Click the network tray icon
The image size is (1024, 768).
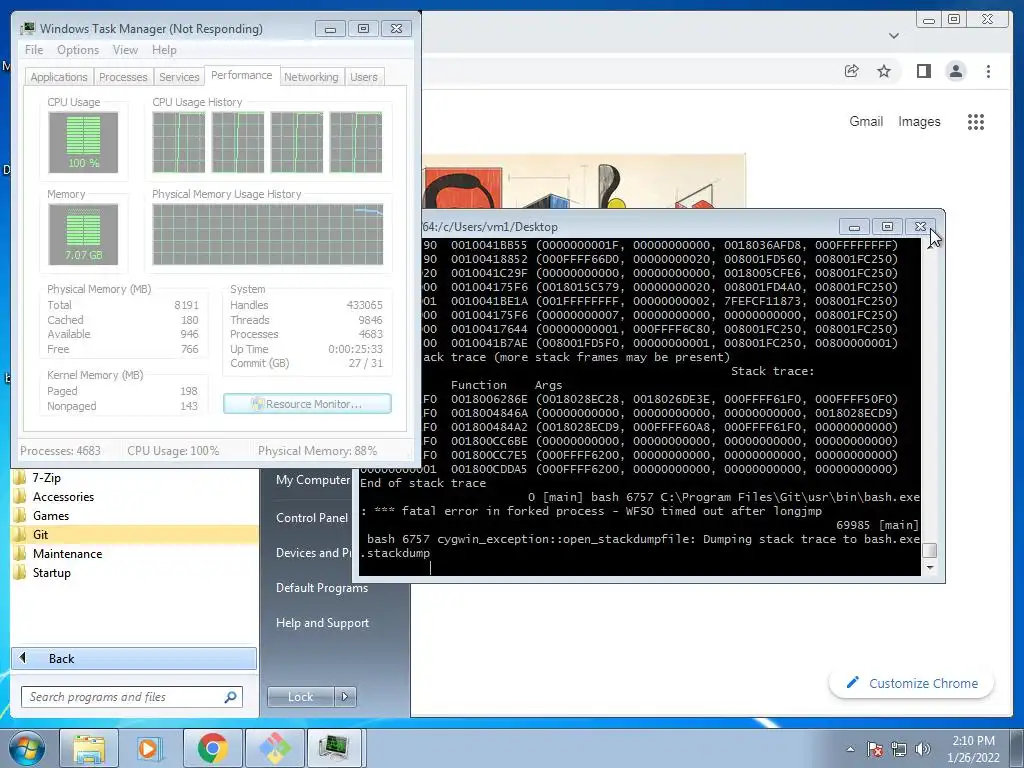899,749
